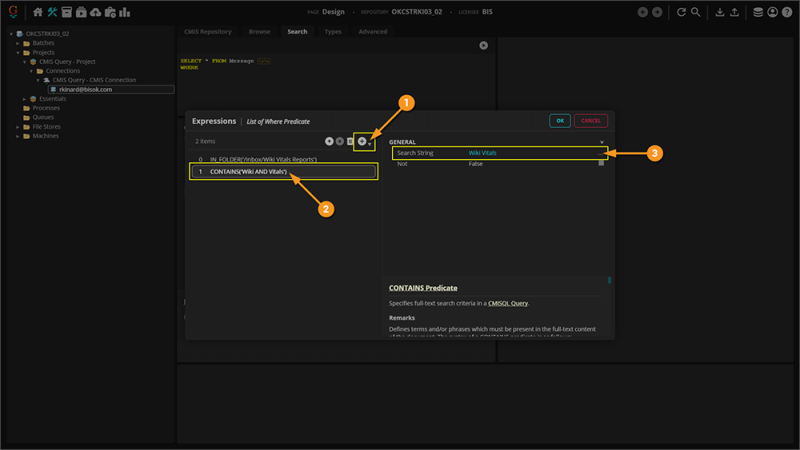Viewport: 800px width, 450px height.
Task: Expand the Machines folder arrow
Action: click(18, 136)
